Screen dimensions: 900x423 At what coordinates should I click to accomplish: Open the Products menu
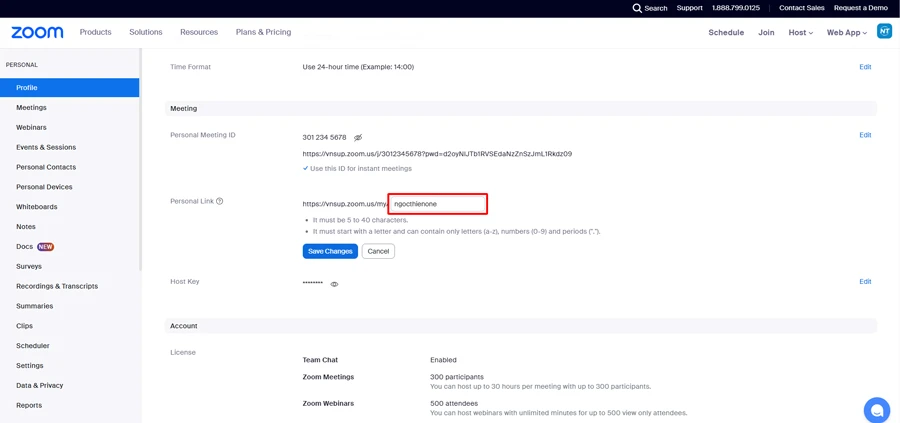(x=96, y=32)
